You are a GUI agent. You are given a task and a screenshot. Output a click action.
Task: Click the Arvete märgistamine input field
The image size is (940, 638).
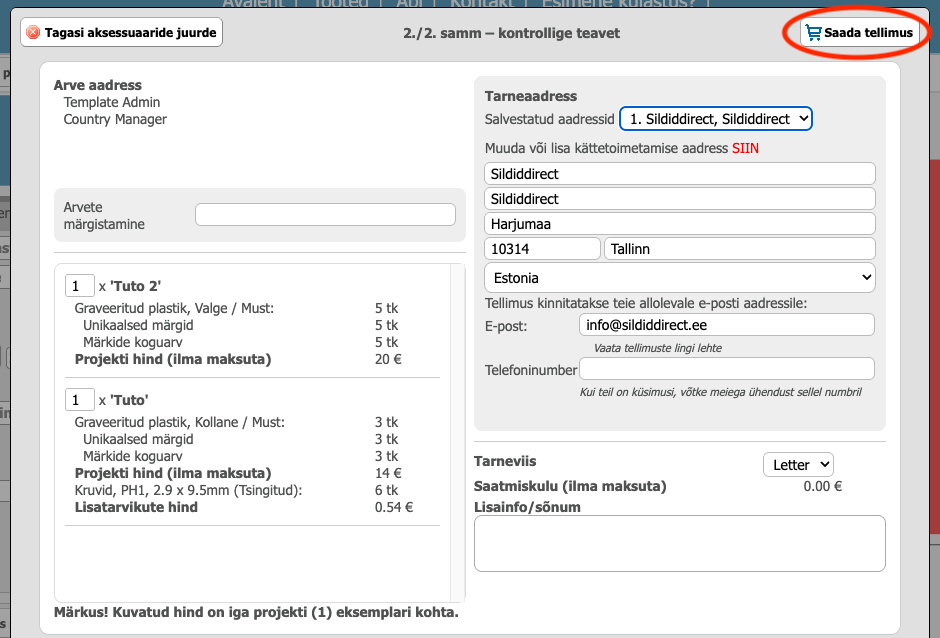click(325, 215)
